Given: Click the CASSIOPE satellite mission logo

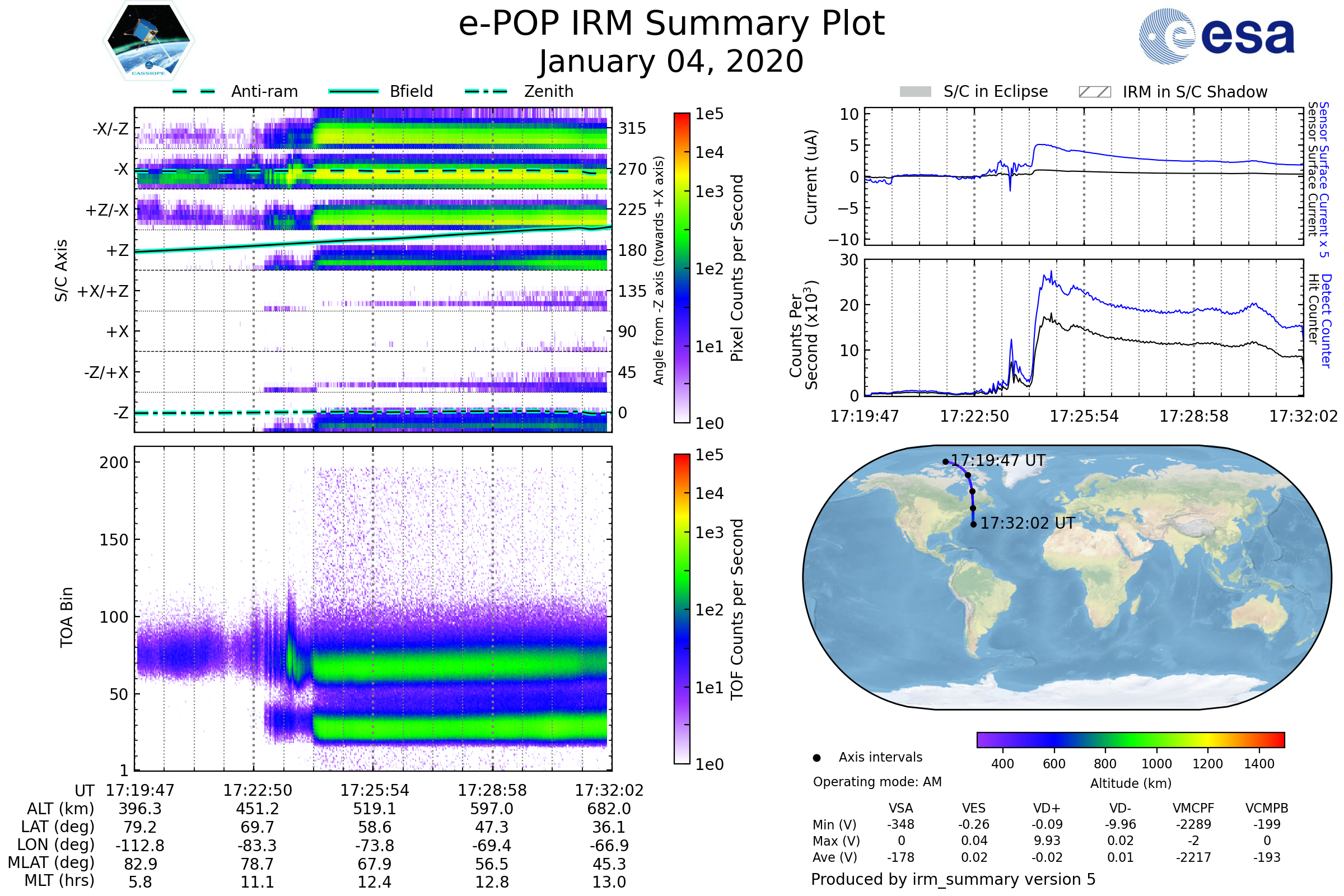Looking at the screenshot, I should pyautogui.click(x=148, y=41).
